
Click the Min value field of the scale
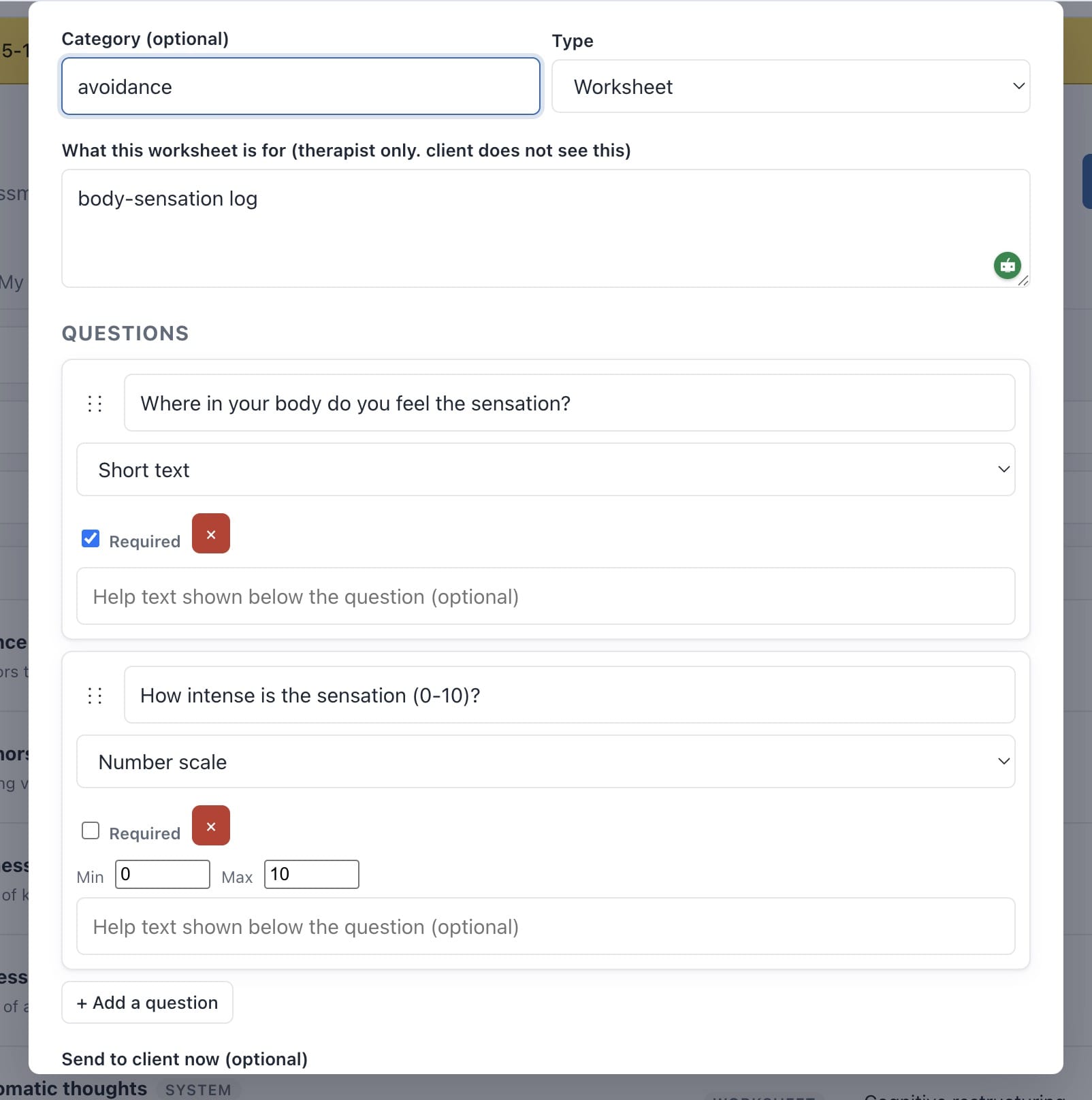[x=163, y=875]
